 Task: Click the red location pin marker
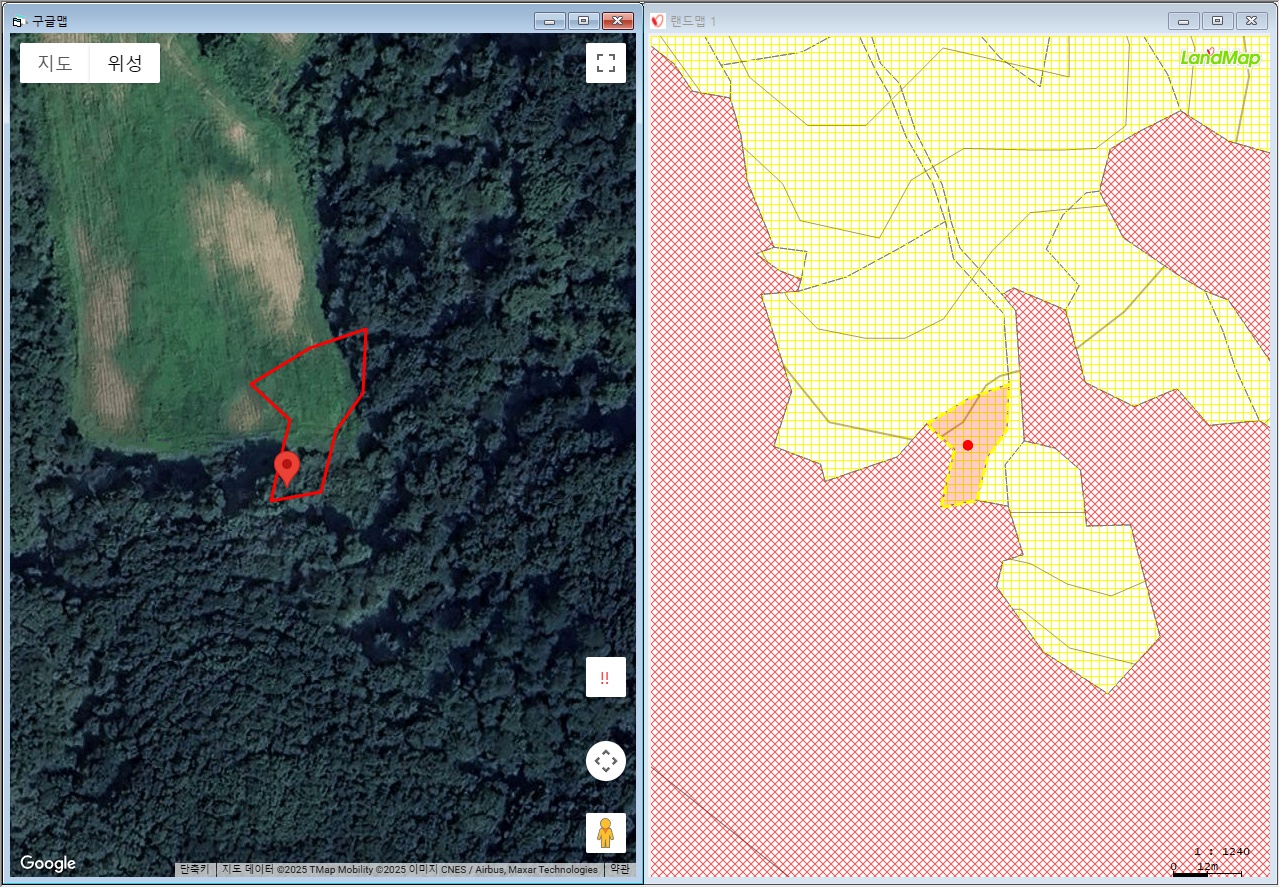point(287,467)
